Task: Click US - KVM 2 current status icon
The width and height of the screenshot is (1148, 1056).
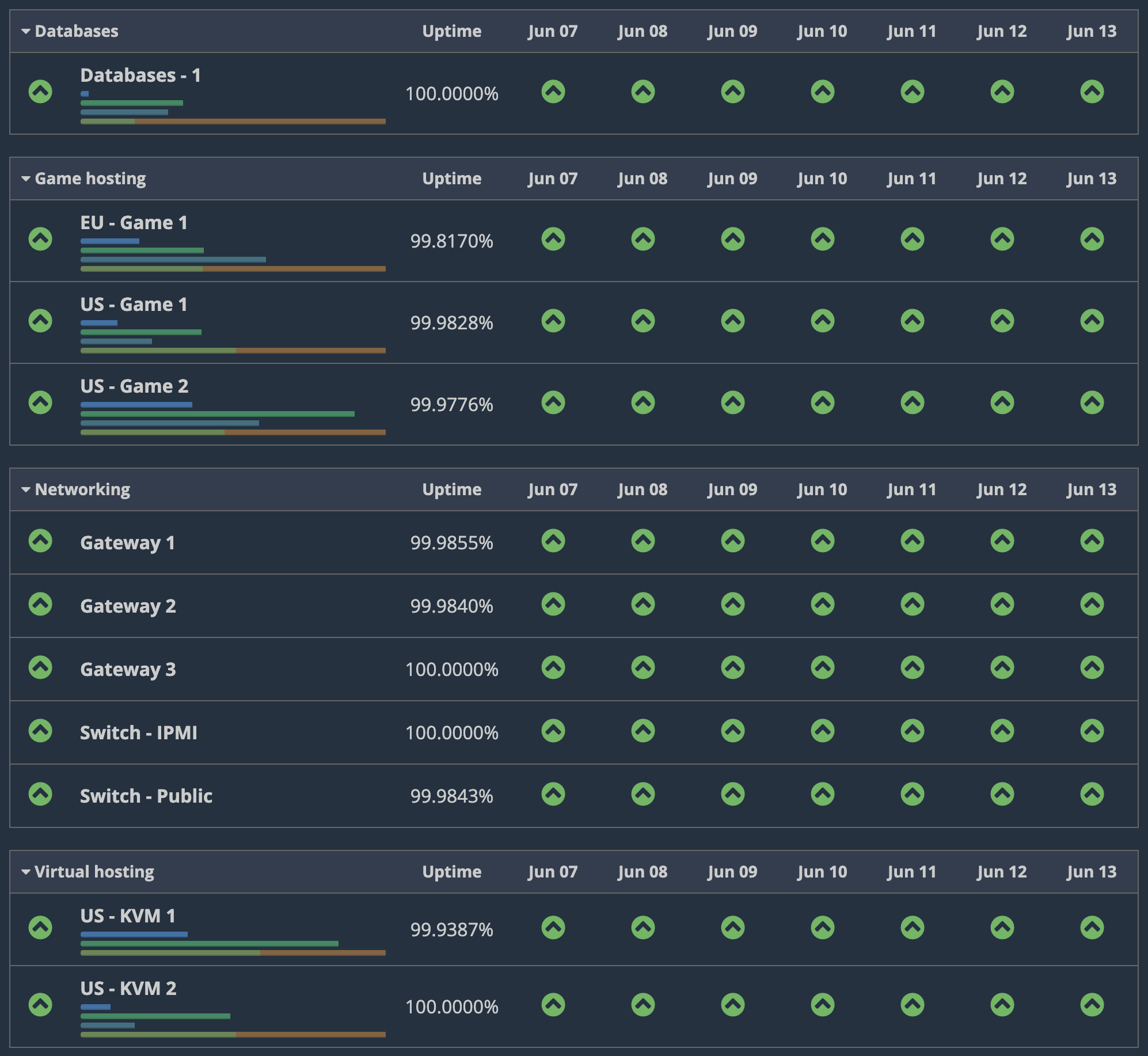Action: click(x=40, y=1005)
